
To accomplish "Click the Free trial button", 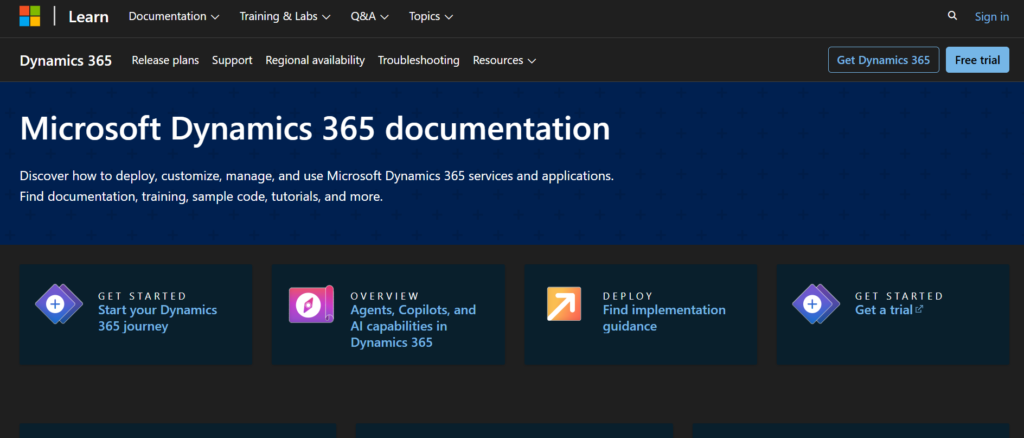I will tap(977, 60).
